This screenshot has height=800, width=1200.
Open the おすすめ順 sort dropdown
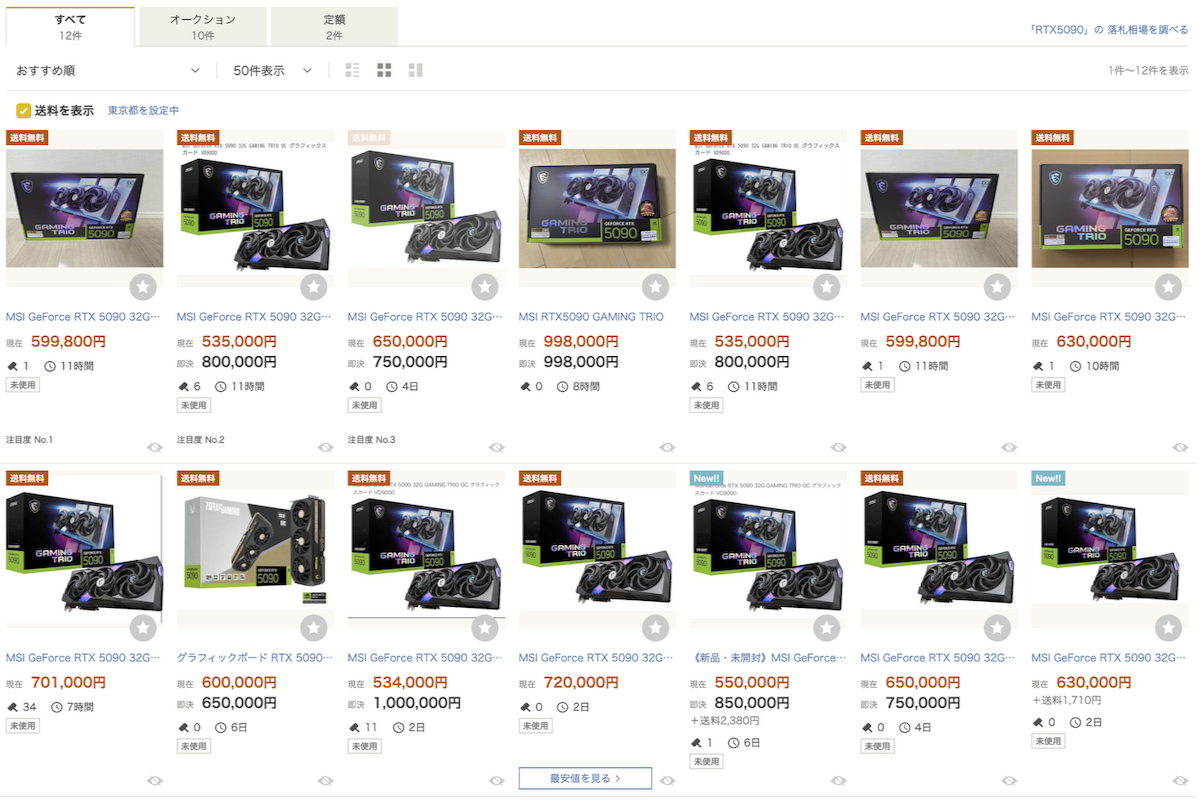[x=108, y=70]
